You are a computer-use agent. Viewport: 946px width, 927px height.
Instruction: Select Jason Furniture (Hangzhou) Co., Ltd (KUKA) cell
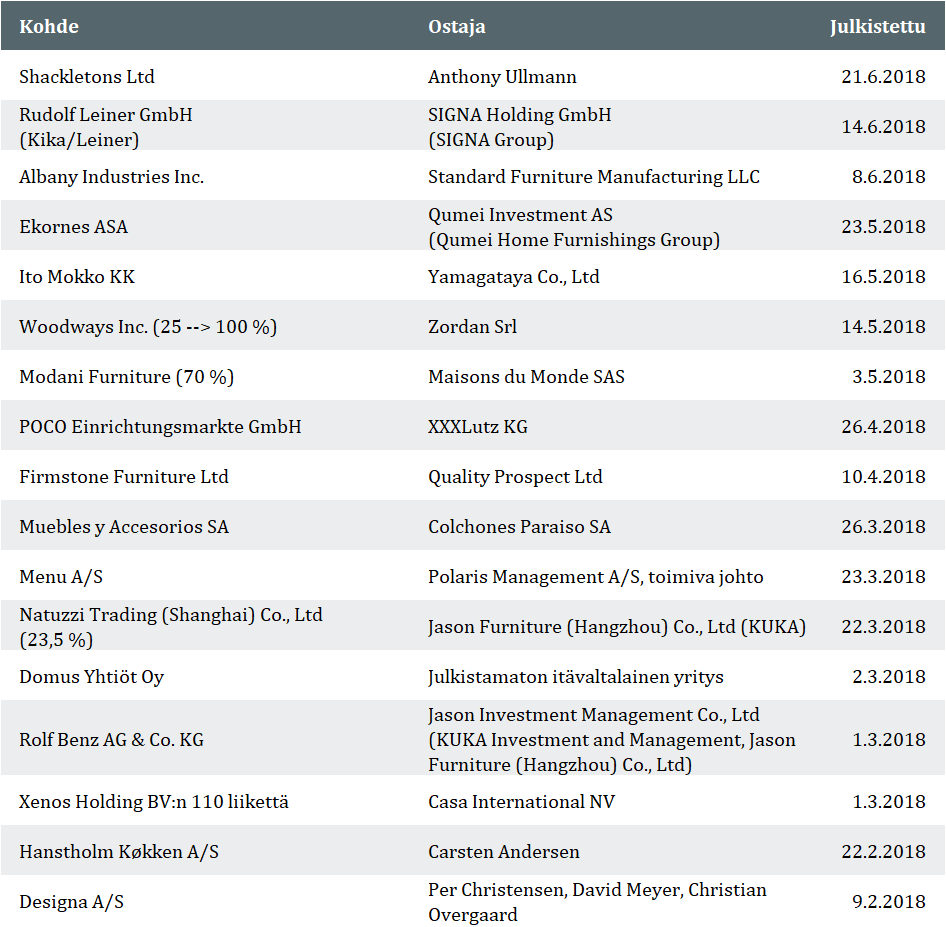617,627
